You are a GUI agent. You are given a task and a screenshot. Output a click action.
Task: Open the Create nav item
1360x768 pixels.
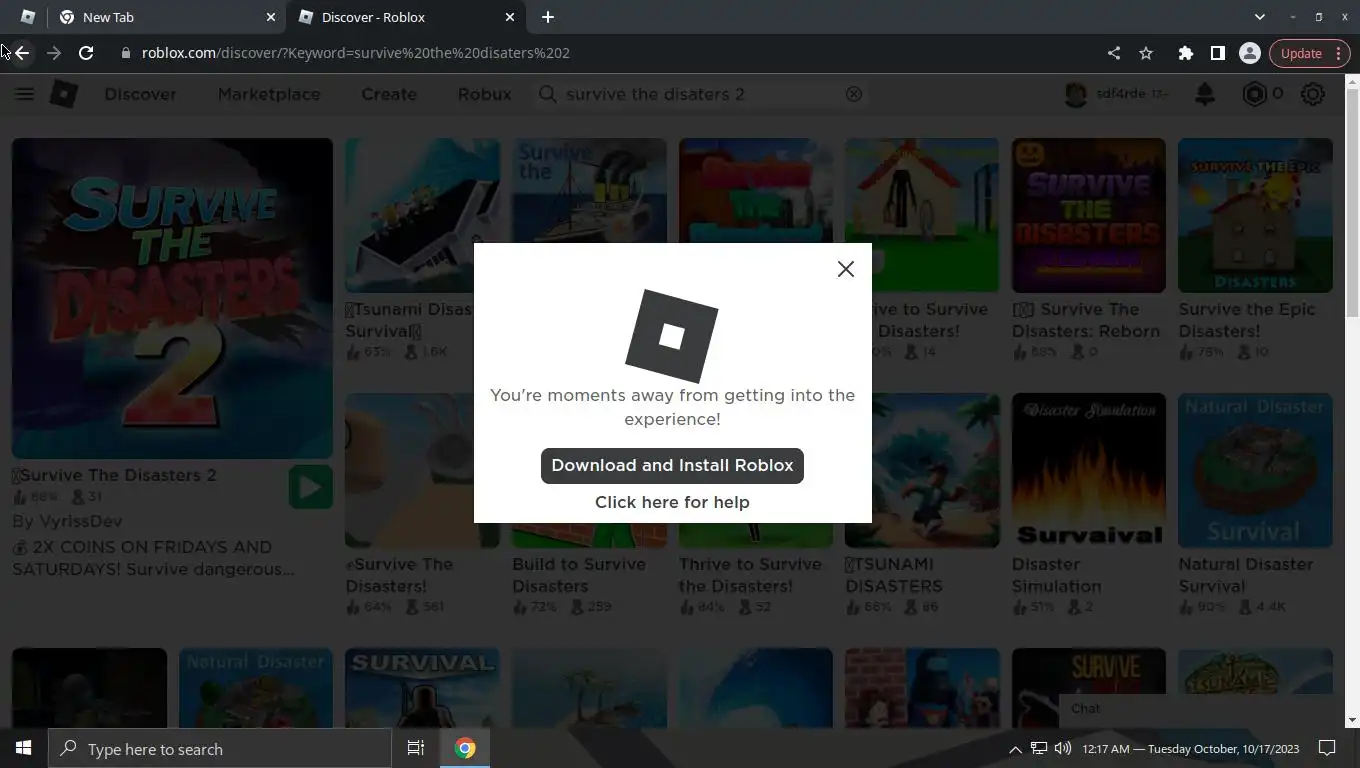[389, 94]
